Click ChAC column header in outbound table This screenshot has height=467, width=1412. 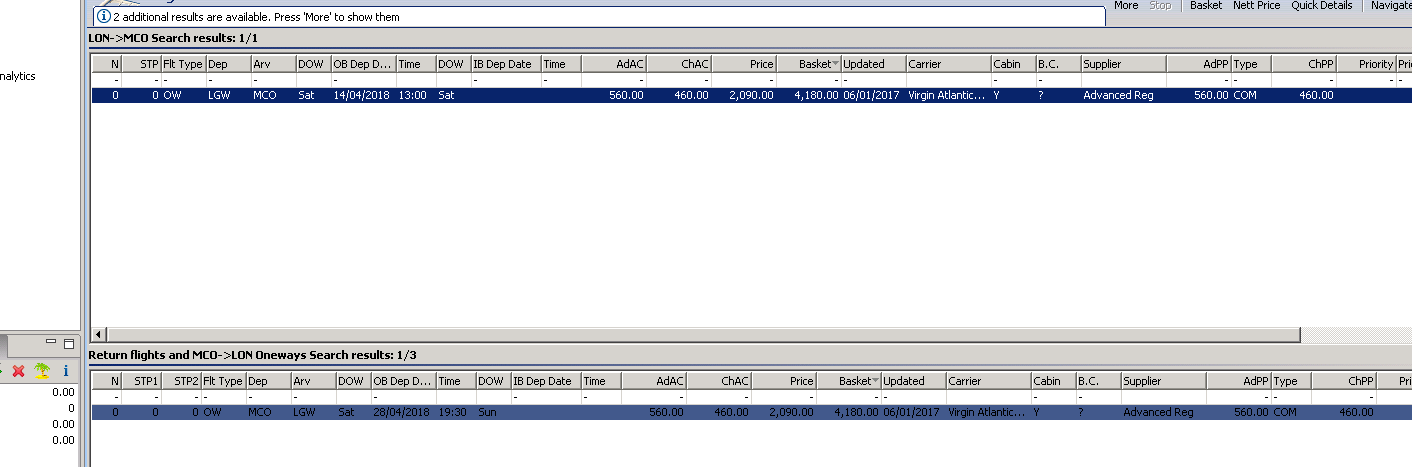[x=678, y=64]
